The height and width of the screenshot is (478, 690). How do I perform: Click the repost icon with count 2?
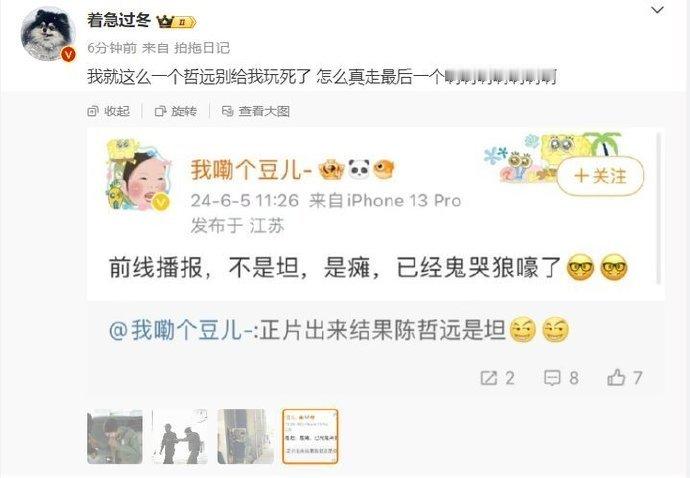point(497,378)
